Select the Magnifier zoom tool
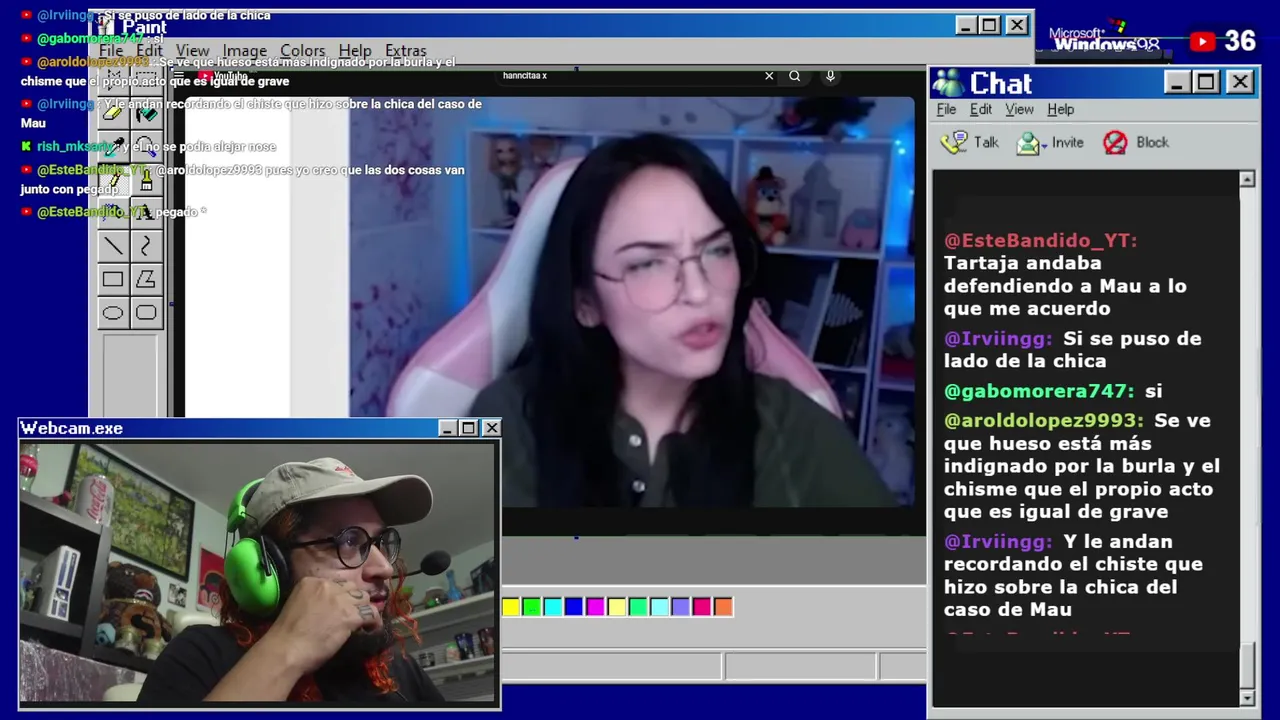The width and height of the screenshot is (1280, 720). (147, 146)
